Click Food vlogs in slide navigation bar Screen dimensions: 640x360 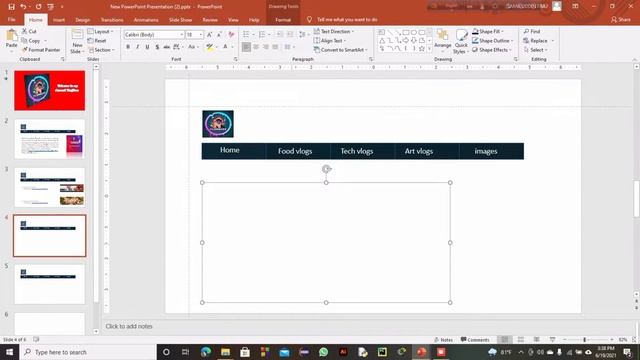pyautogui.click(x=295, y=151)
